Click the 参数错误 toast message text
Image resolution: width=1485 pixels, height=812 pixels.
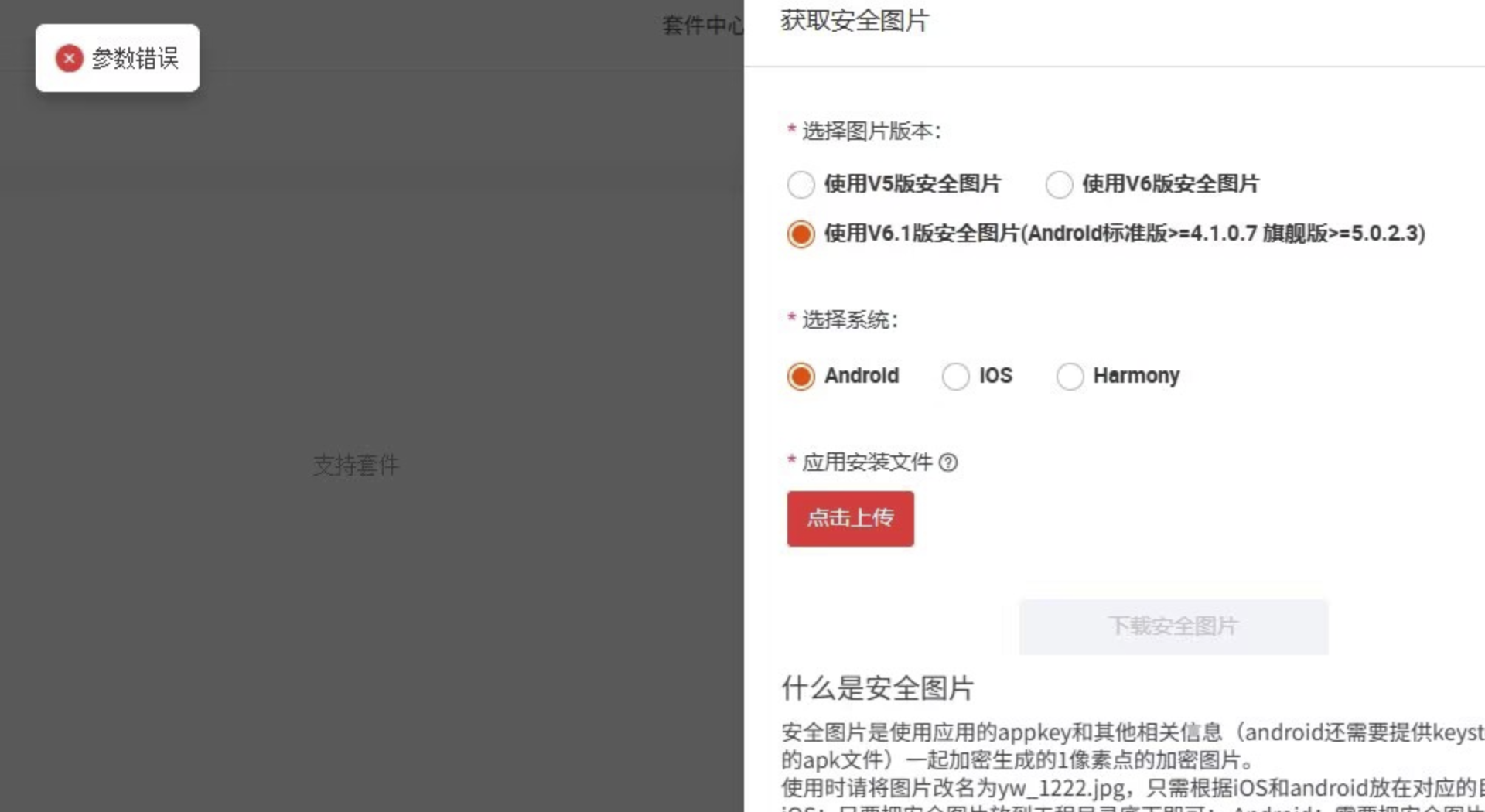[x=135, y=58]
